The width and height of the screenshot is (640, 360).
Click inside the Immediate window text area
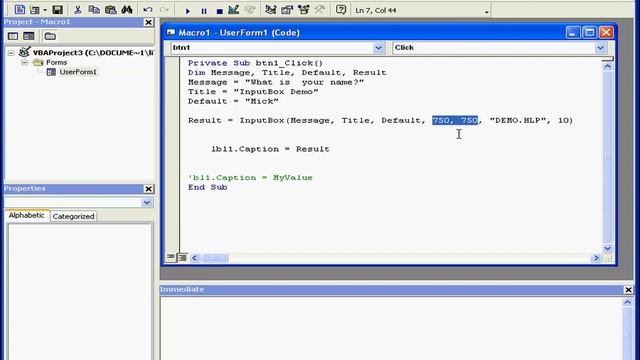[391, 329]
